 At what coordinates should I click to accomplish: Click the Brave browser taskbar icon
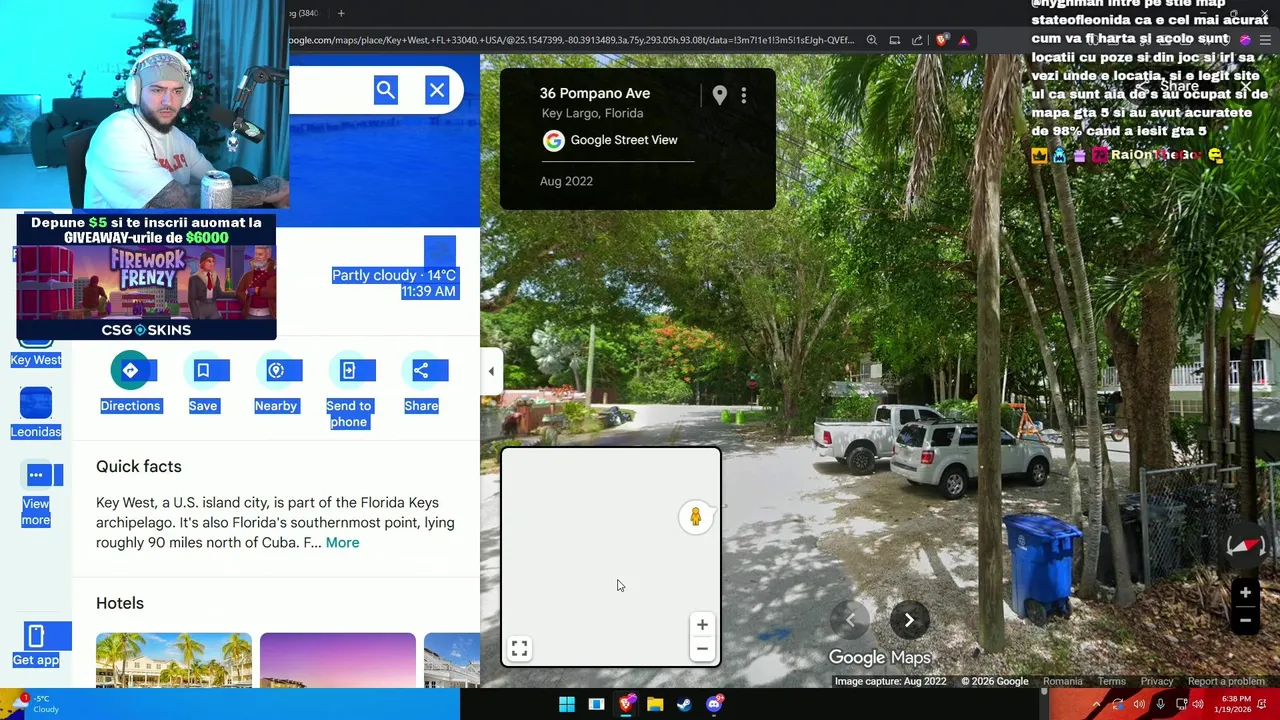click(x=626, y=704)
